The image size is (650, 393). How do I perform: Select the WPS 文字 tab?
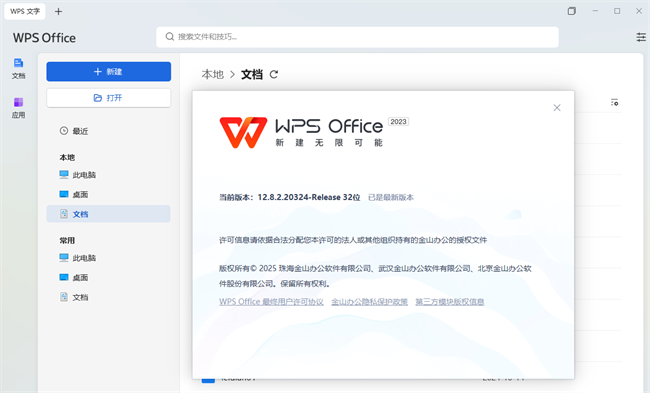[x=25, y=12]
